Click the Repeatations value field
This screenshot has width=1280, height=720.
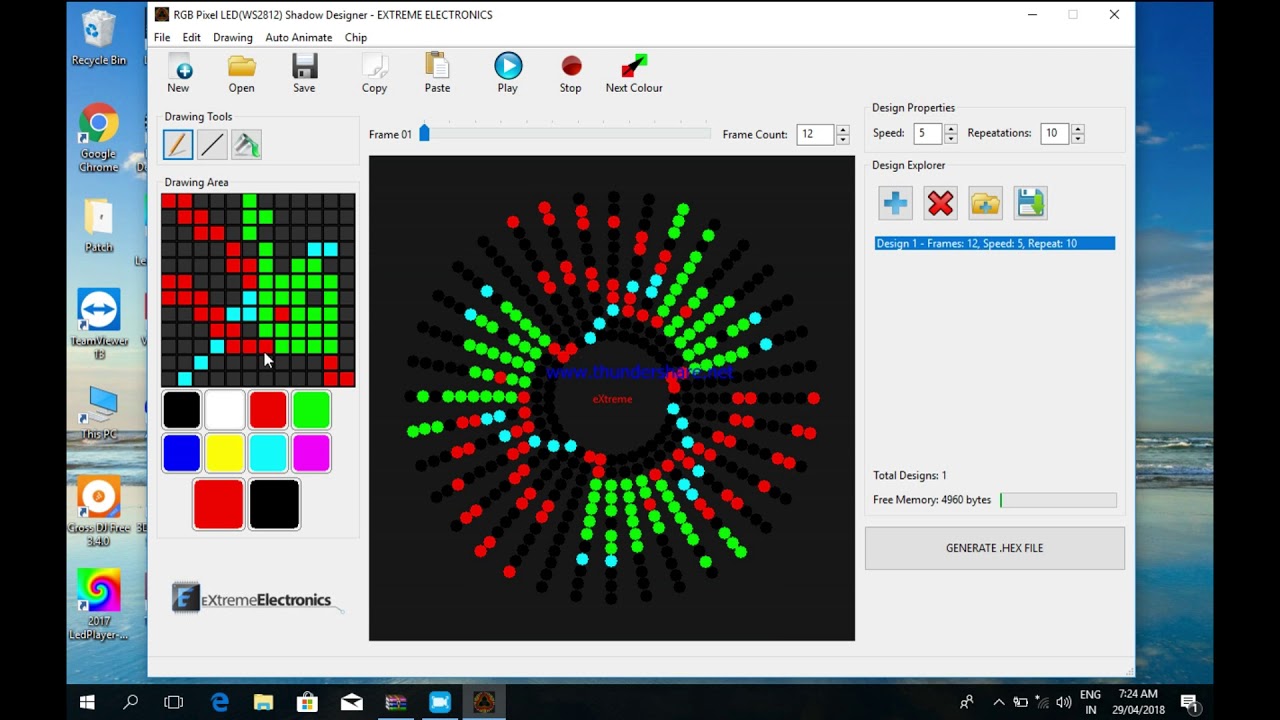click(1054, 133)
